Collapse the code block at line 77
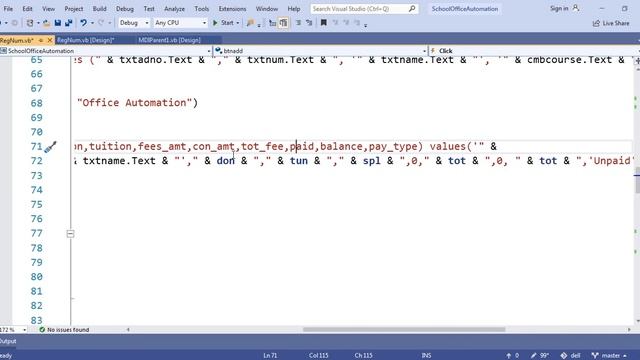The image size is (640, 360). [70, 234]
